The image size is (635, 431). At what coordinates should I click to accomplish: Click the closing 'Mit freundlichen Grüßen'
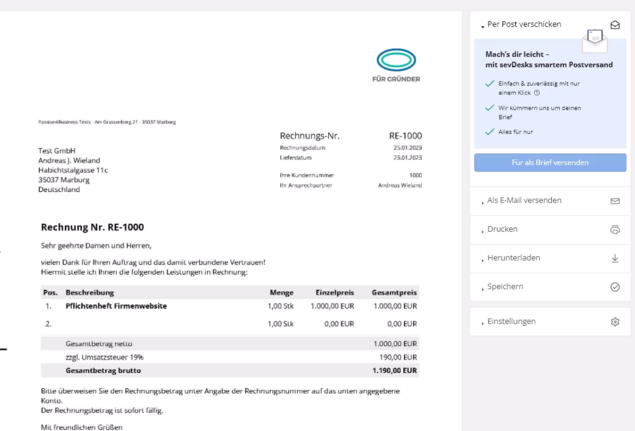tap(81, 427)
